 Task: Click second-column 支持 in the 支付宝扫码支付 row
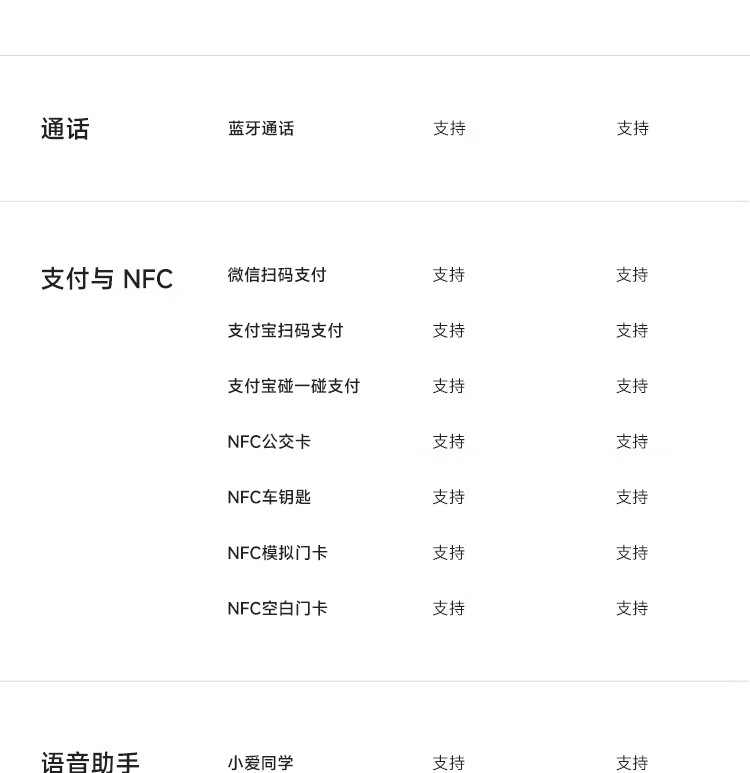(632, 331)
